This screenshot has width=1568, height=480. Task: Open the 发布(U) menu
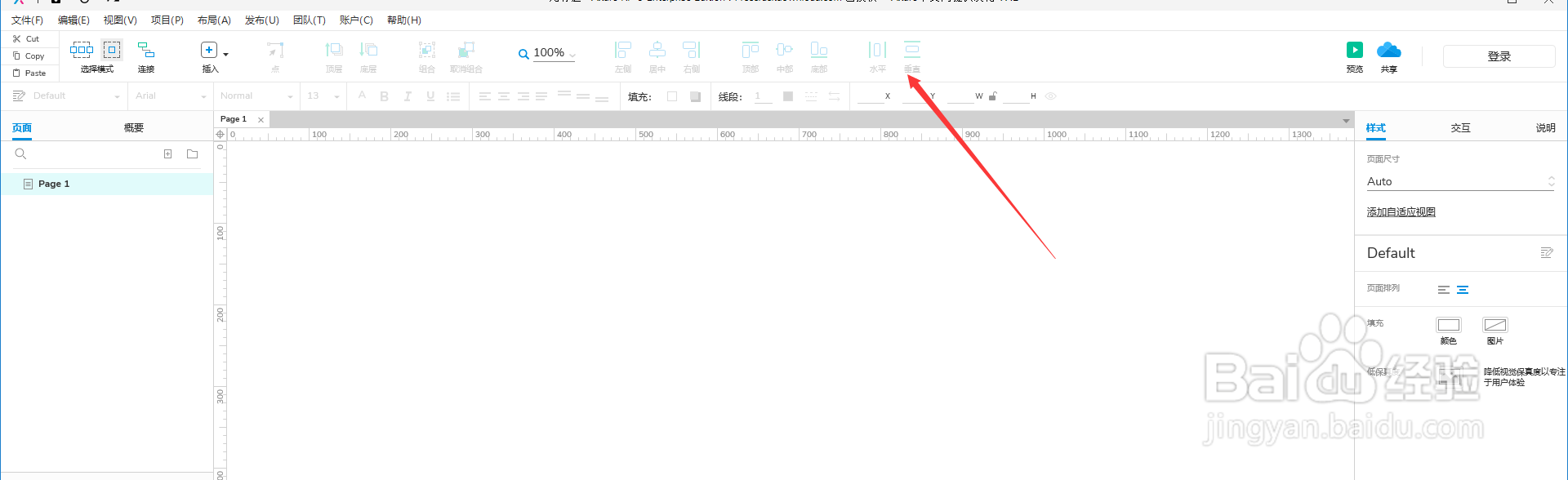pos(262,20)
